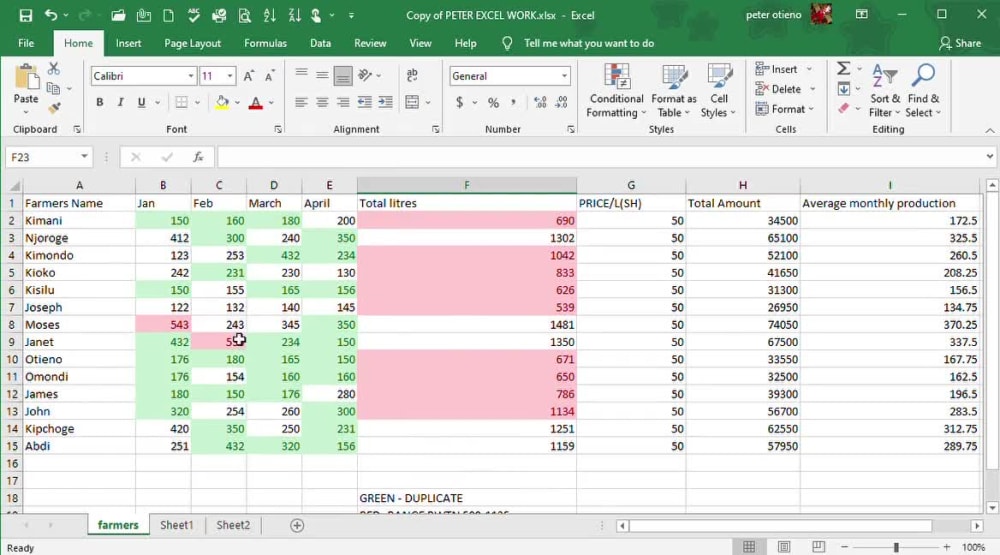Open the General number format dropdown
The image size is (1000, 555).
(564, 76)
